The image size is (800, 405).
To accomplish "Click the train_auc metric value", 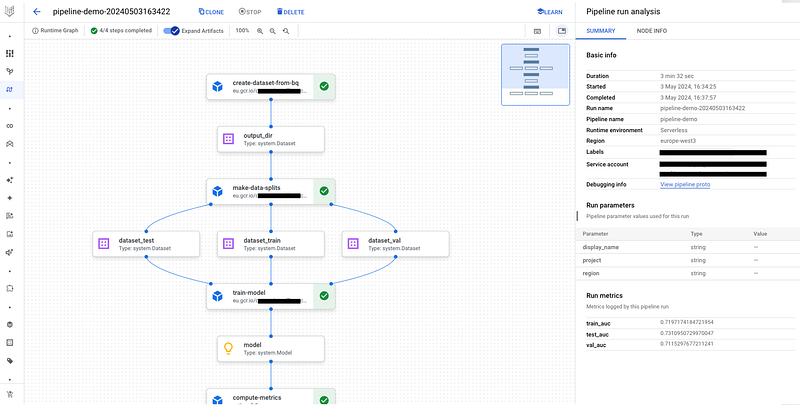I will (687, 323).
